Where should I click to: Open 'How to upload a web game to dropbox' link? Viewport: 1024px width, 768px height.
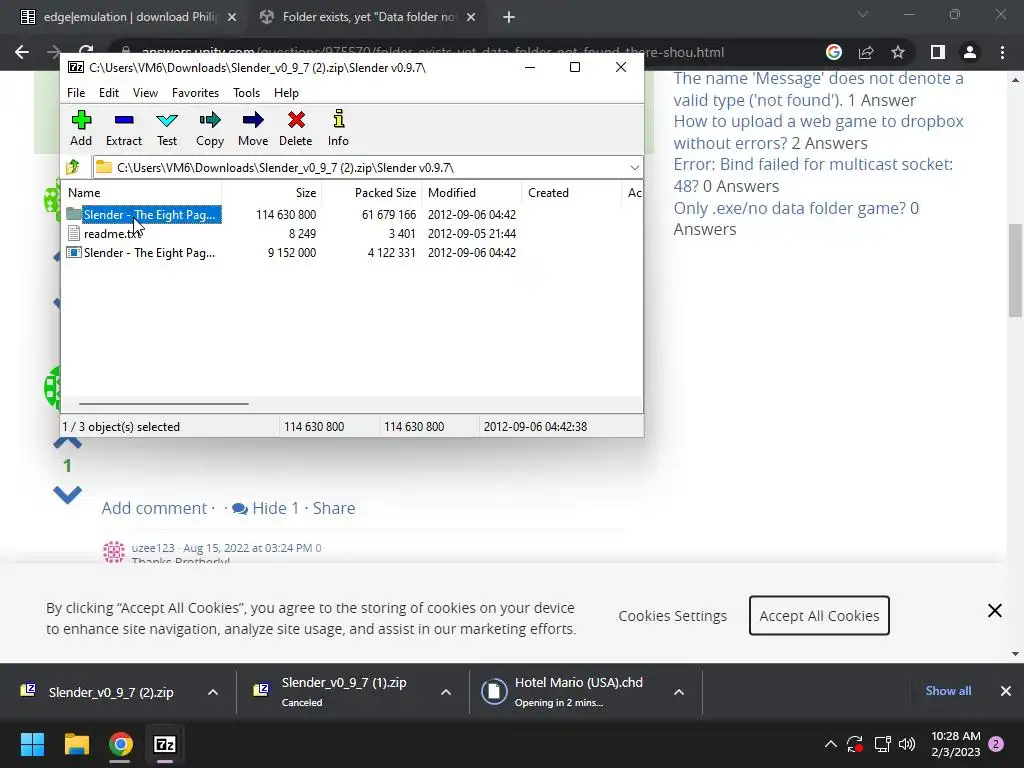(818, 132)
